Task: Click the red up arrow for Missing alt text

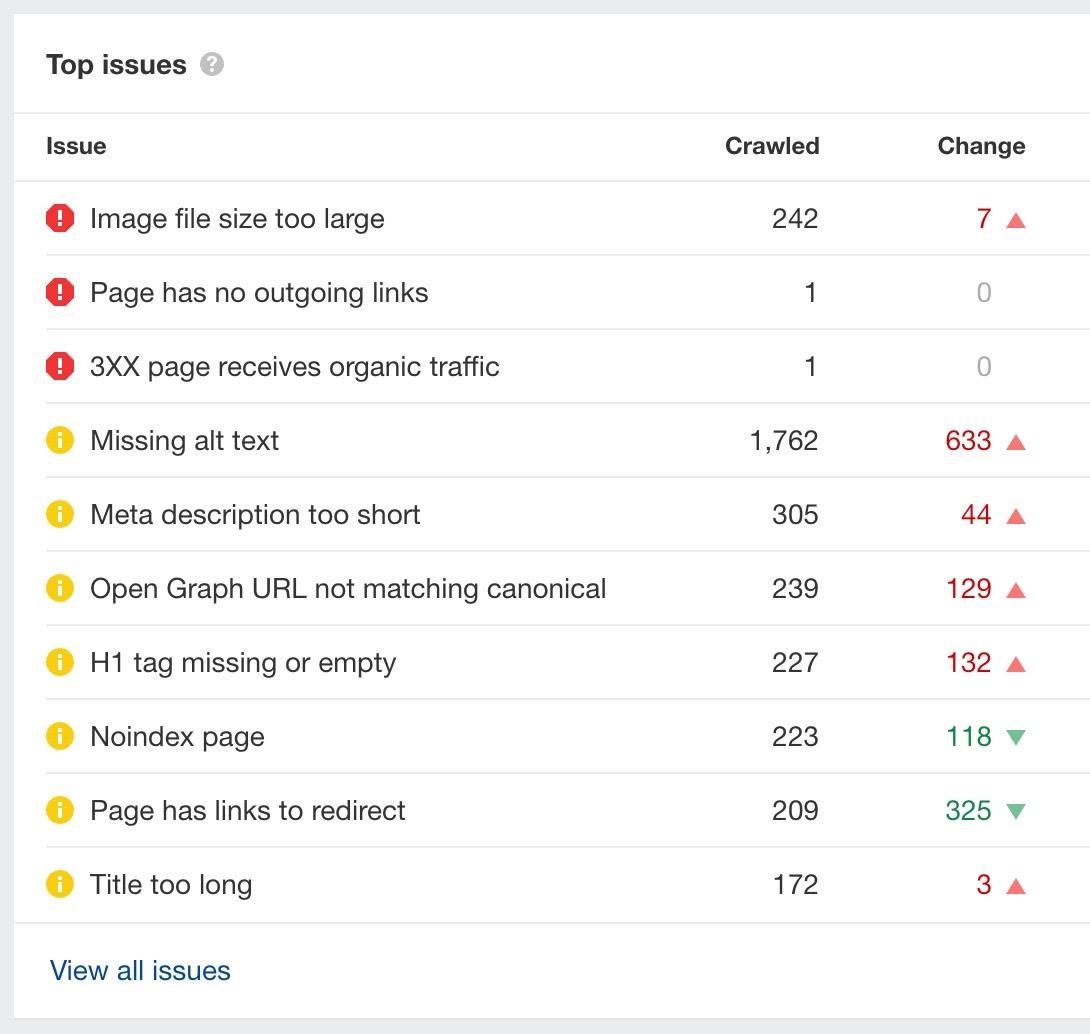Action: click(x=1016, y=442)
